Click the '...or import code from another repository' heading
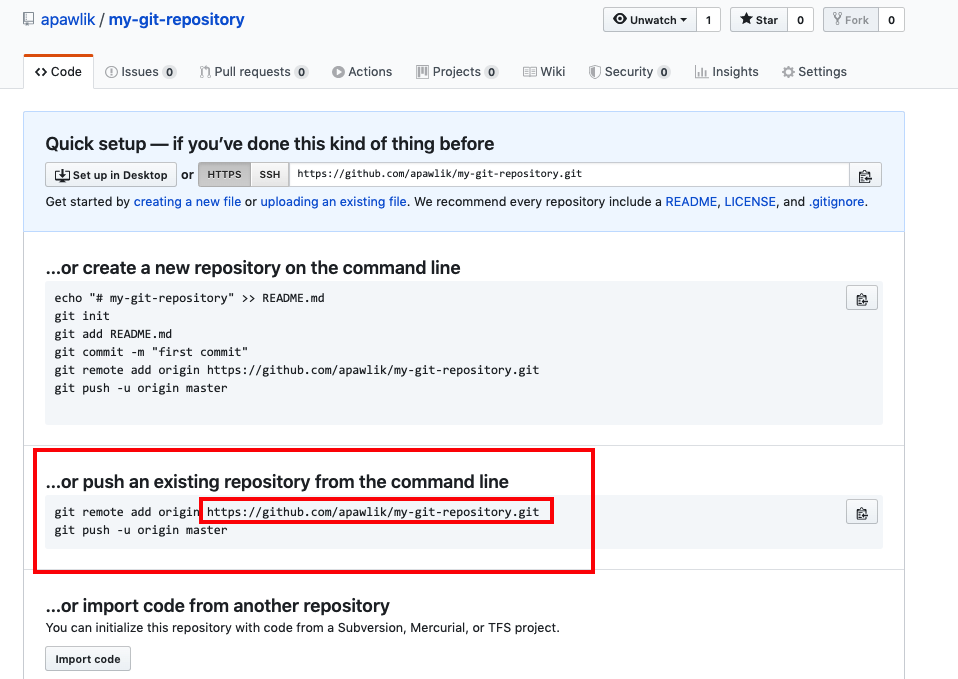Image resolution: width=958 pixels, height=679 pixels. [218, 606]
